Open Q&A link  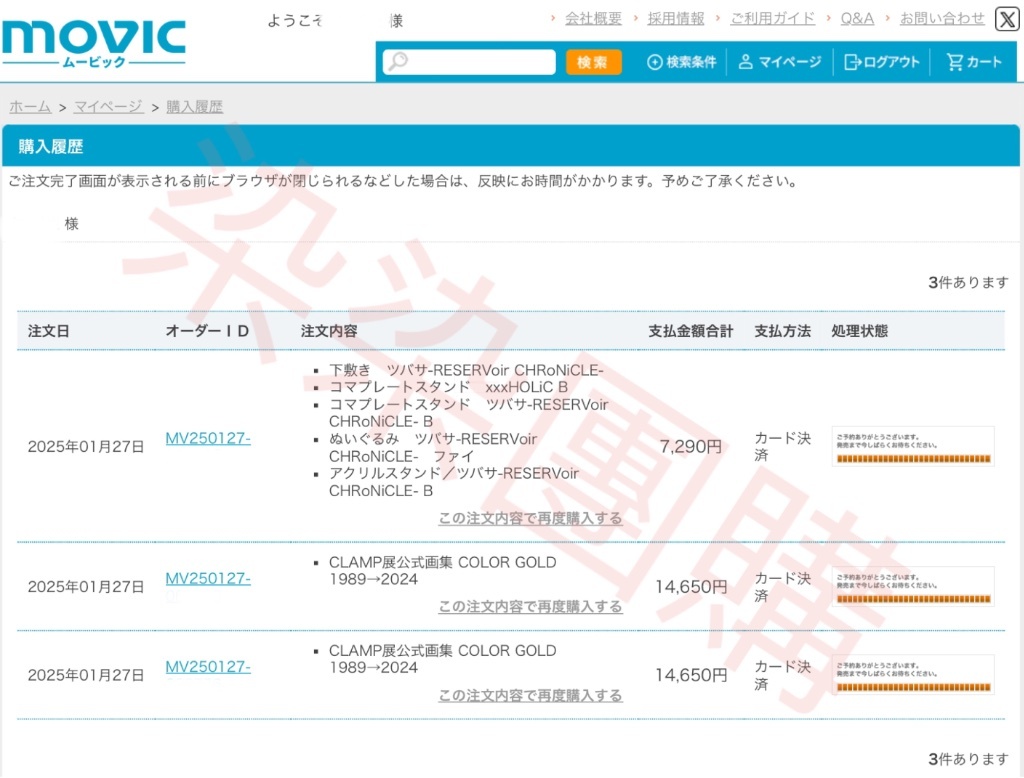(x=857, y=18)
